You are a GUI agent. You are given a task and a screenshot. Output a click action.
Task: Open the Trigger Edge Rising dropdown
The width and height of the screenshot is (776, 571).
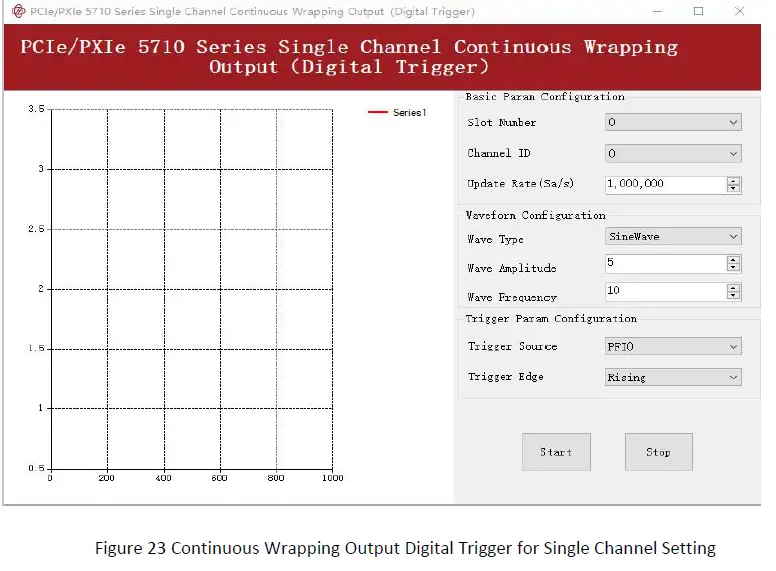click(673, 377)
